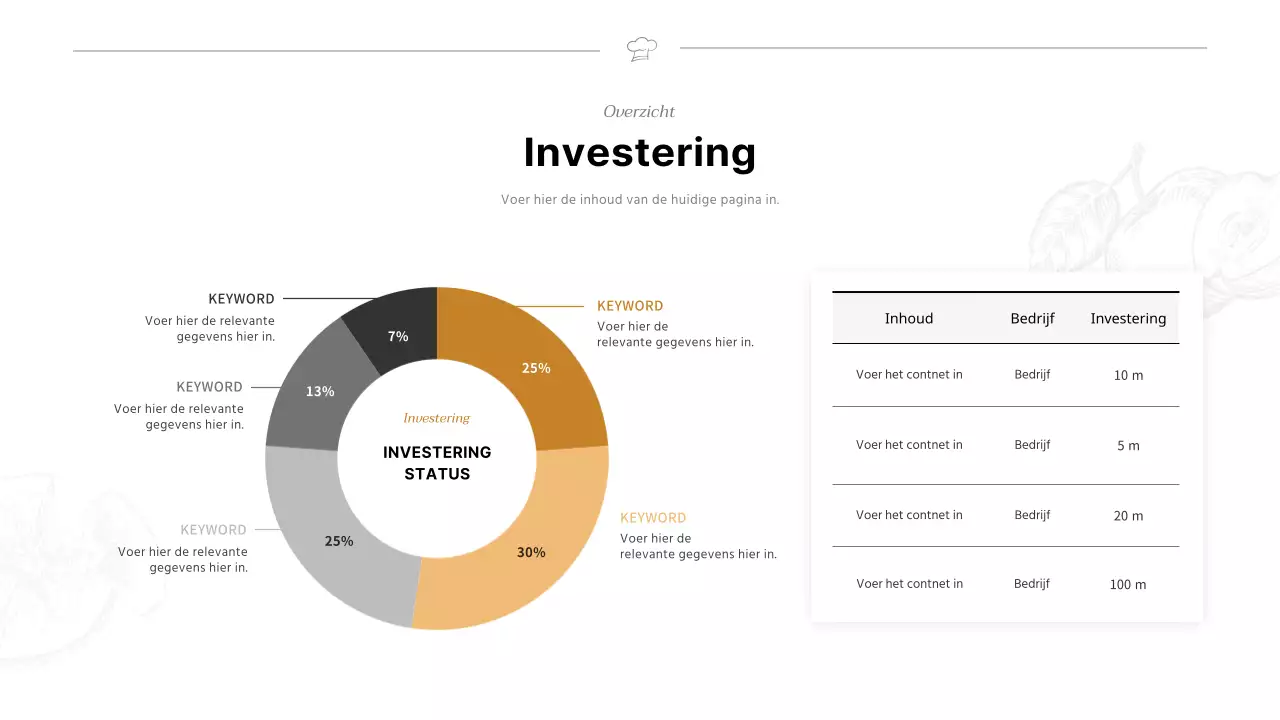
Task: Click the 'Bedrijf' column header
Action: pyautogui.click(x=1032, y=318)
